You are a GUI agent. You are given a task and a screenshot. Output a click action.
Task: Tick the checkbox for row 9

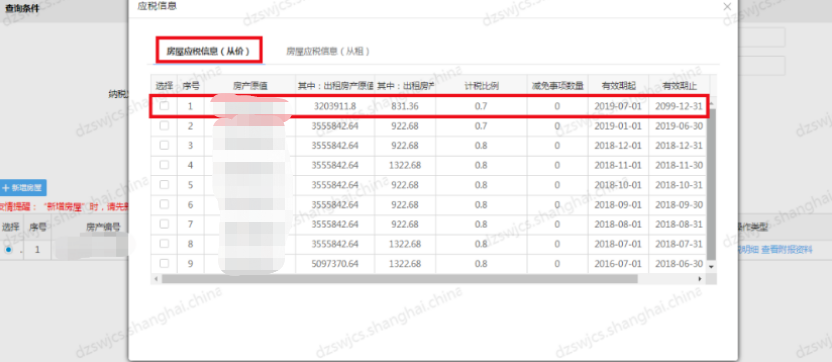[x=164, y=263]
